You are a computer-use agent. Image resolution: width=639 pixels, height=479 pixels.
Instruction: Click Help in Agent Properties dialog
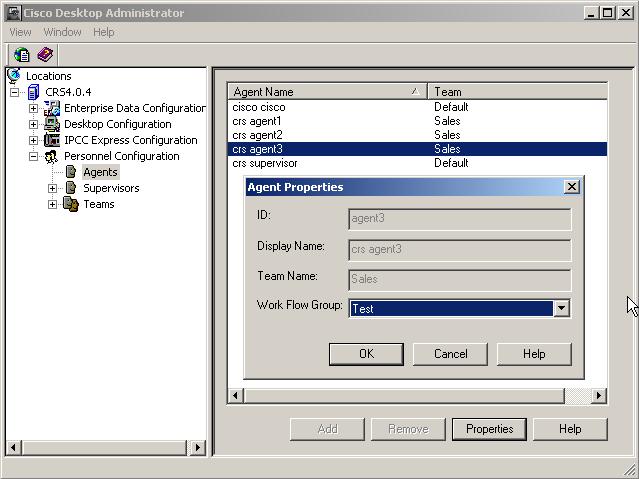tap(534, 353)
